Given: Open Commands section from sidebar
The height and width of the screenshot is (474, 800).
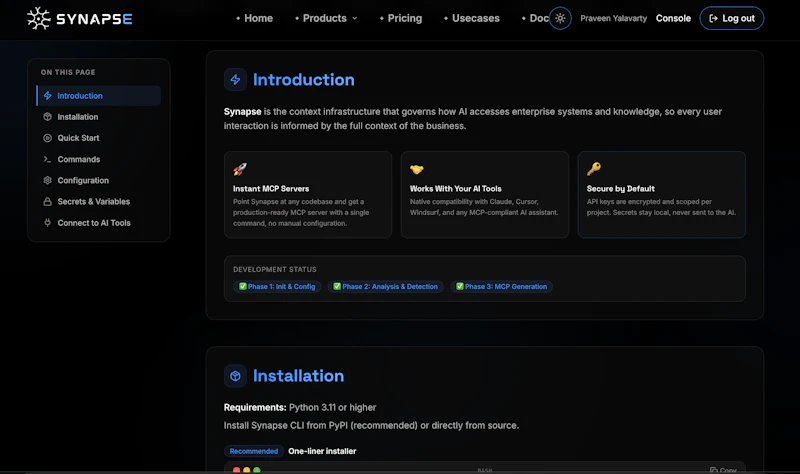Looking at the screenshot, I should click(79, 159).
